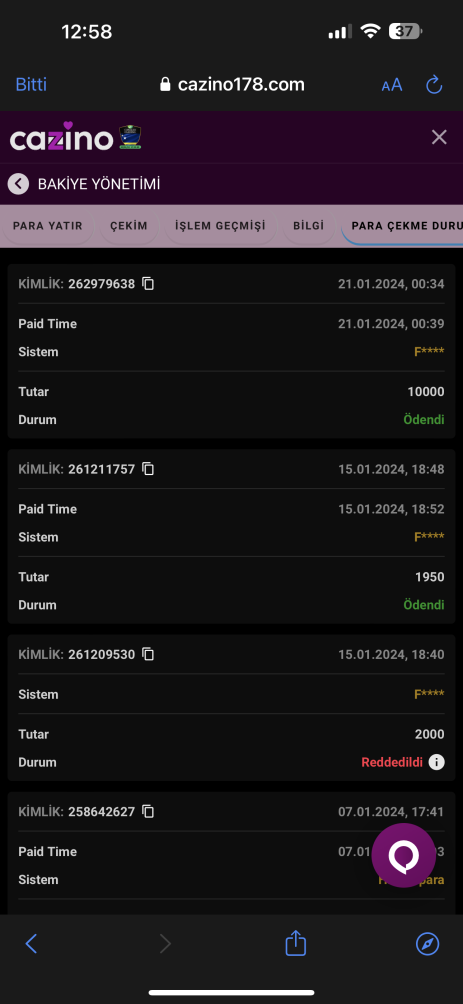Tap Bitti to close browser view
The image size is (463, 1004).
[x=31, y=85]
